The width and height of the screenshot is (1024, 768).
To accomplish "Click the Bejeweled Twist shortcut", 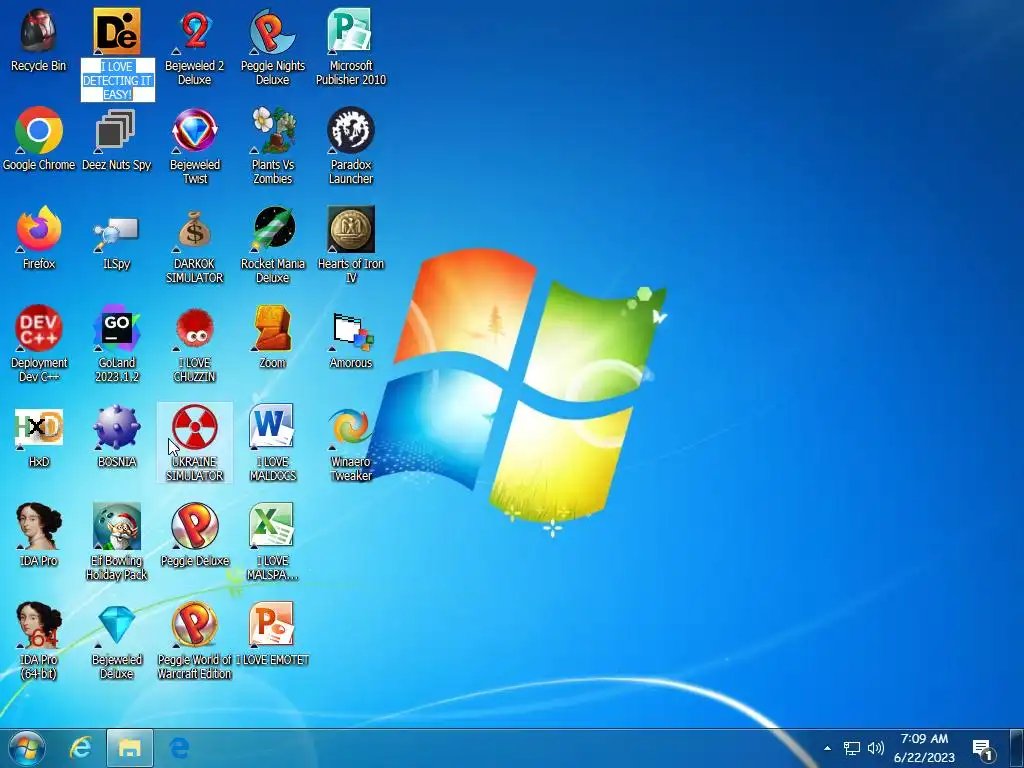I will (195, 130).
